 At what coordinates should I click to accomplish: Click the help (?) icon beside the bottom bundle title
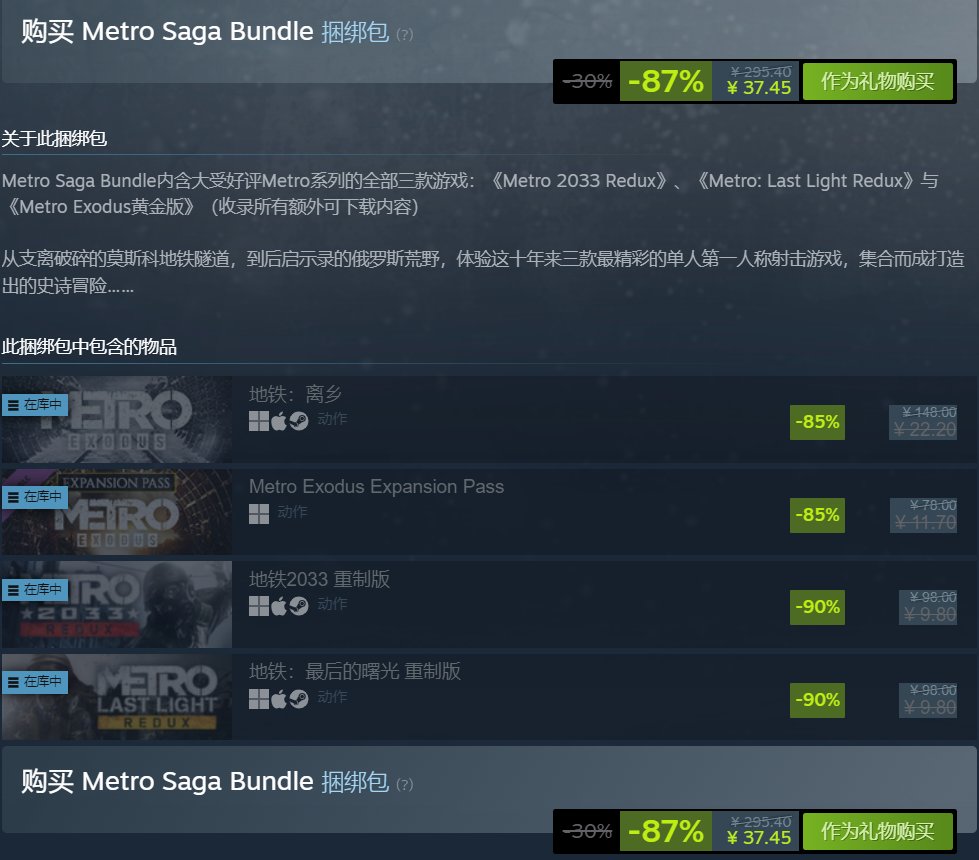404,784
